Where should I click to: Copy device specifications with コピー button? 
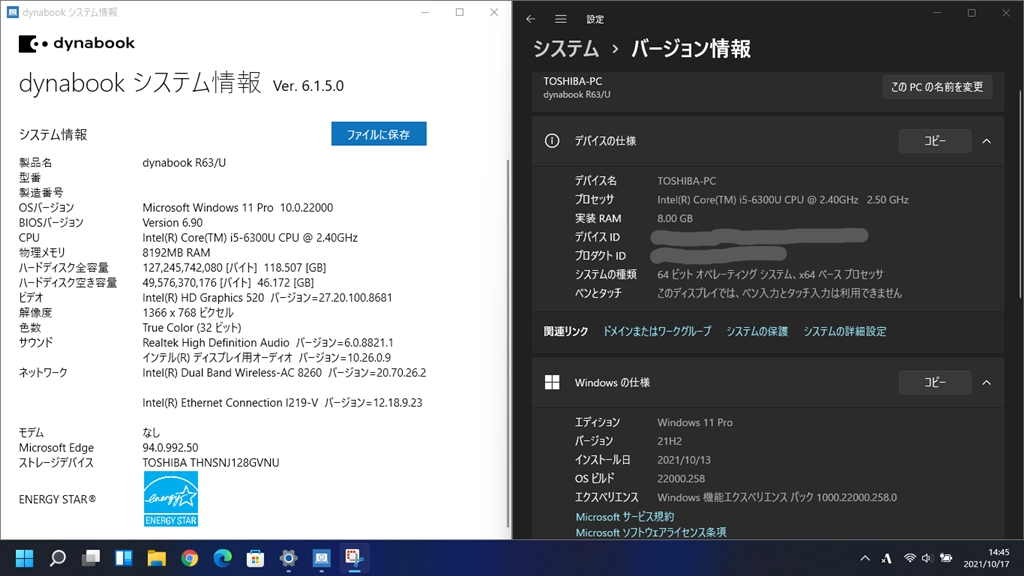[935, 141]
